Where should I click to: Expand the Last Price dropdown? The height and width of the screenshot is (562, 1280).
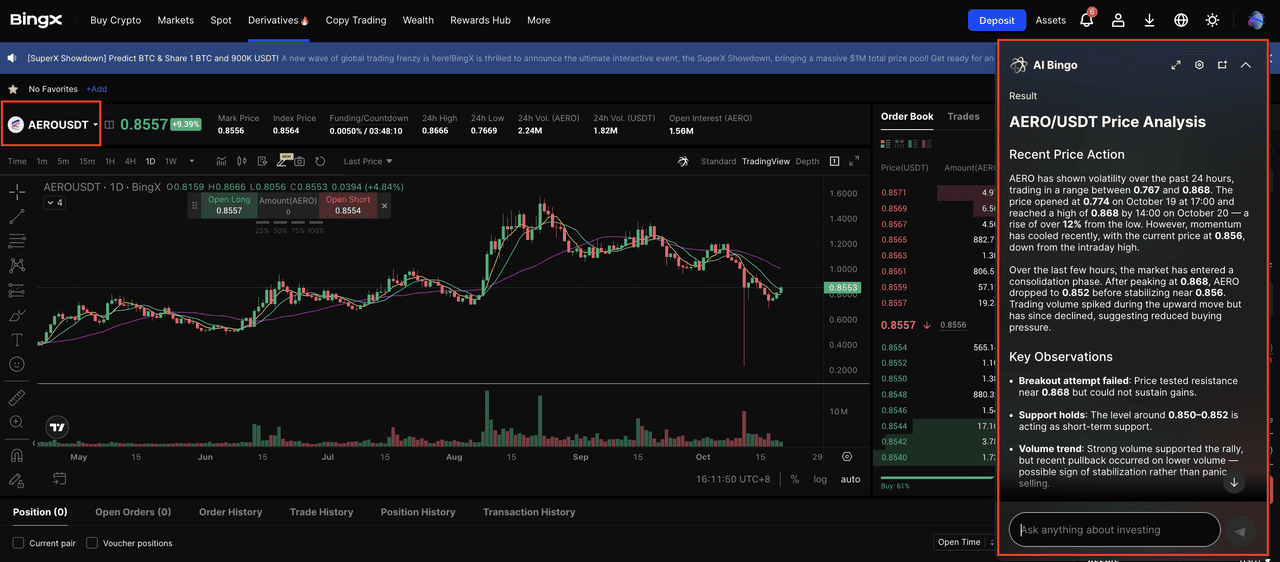[x=367, y=161]
